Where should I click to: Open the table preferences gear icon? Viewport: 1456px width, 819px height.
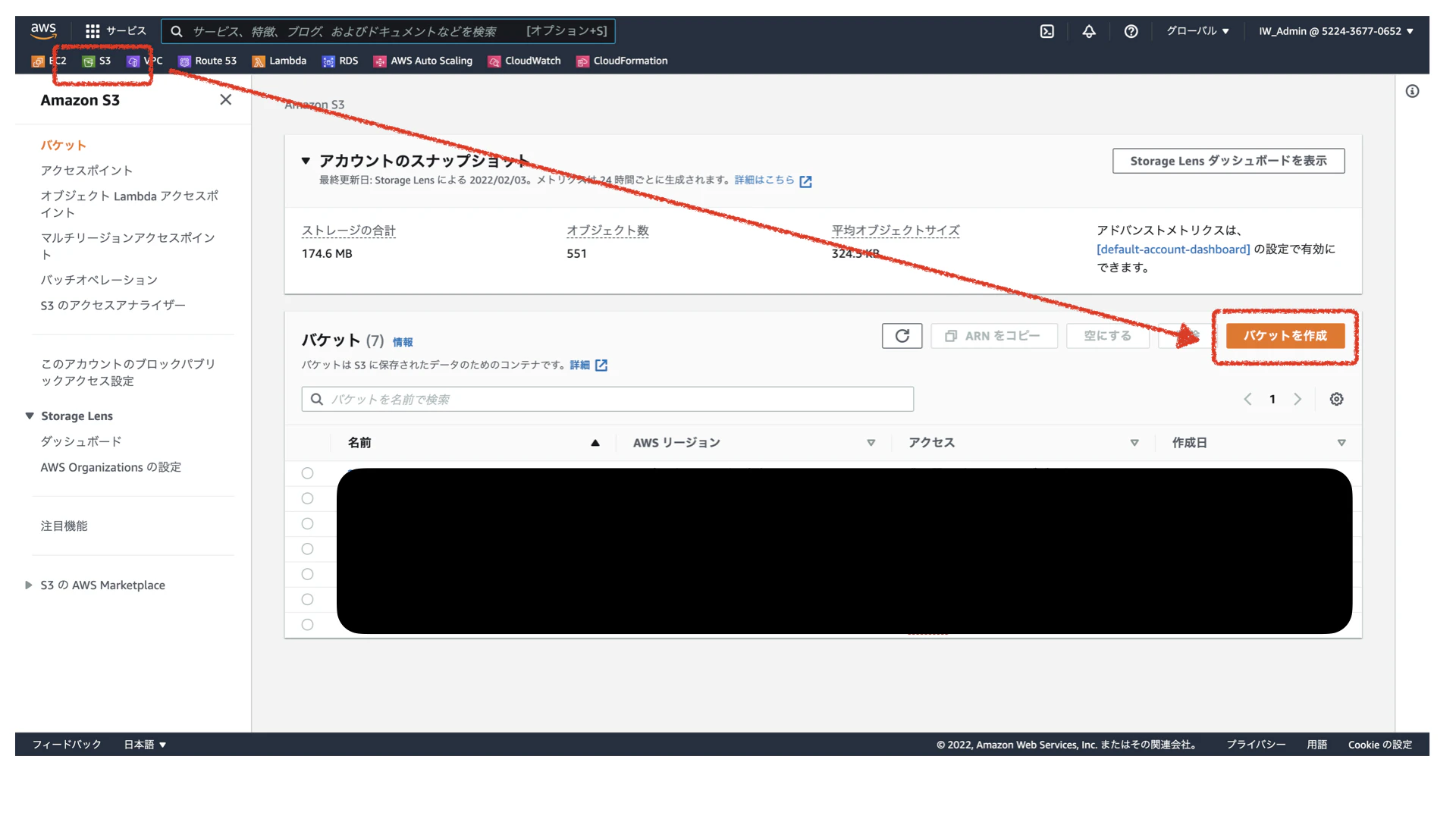click(1336, 400)
